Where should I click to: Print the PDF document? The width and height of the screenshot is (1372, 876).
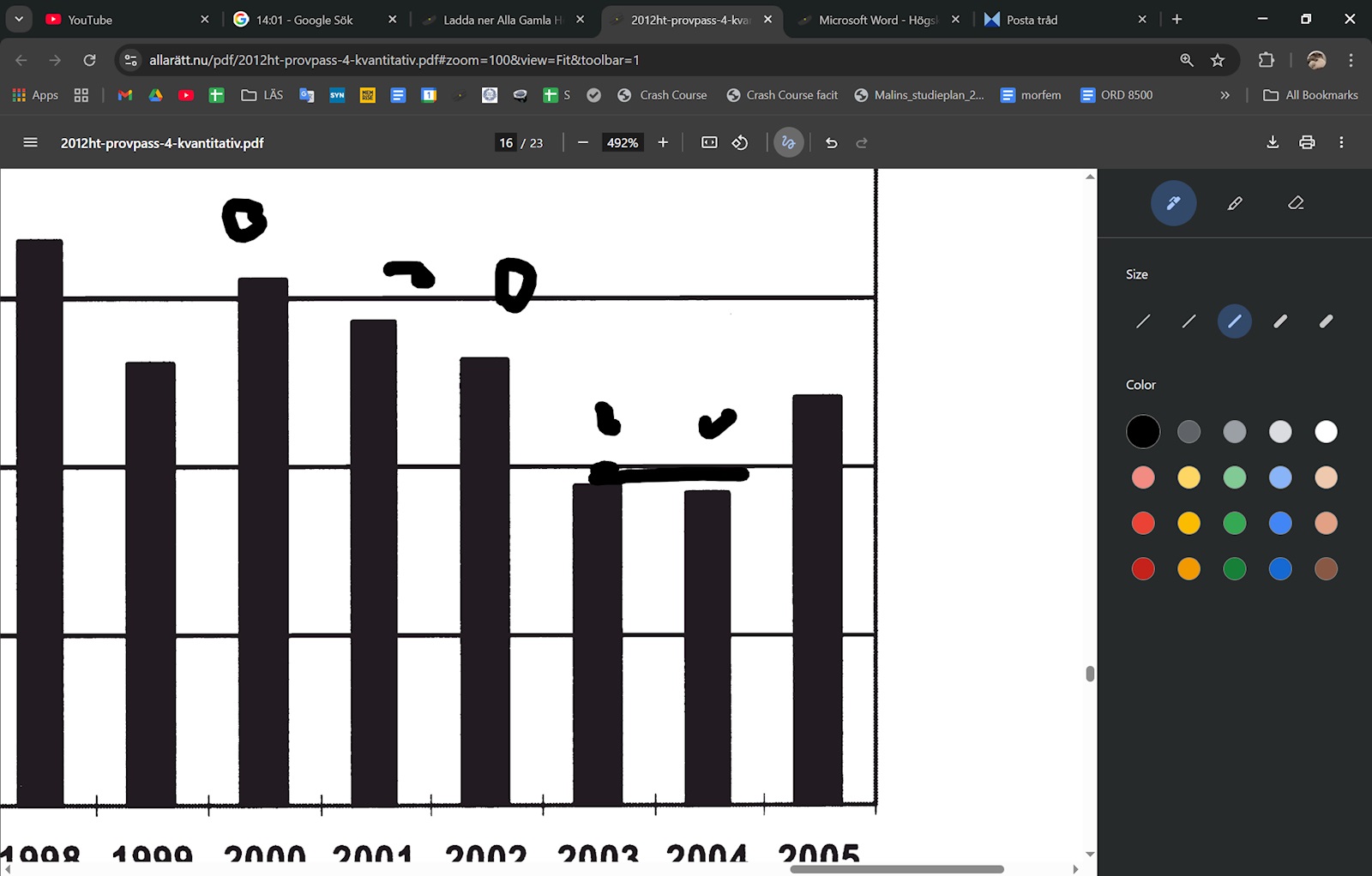[x=1307, y=143]
